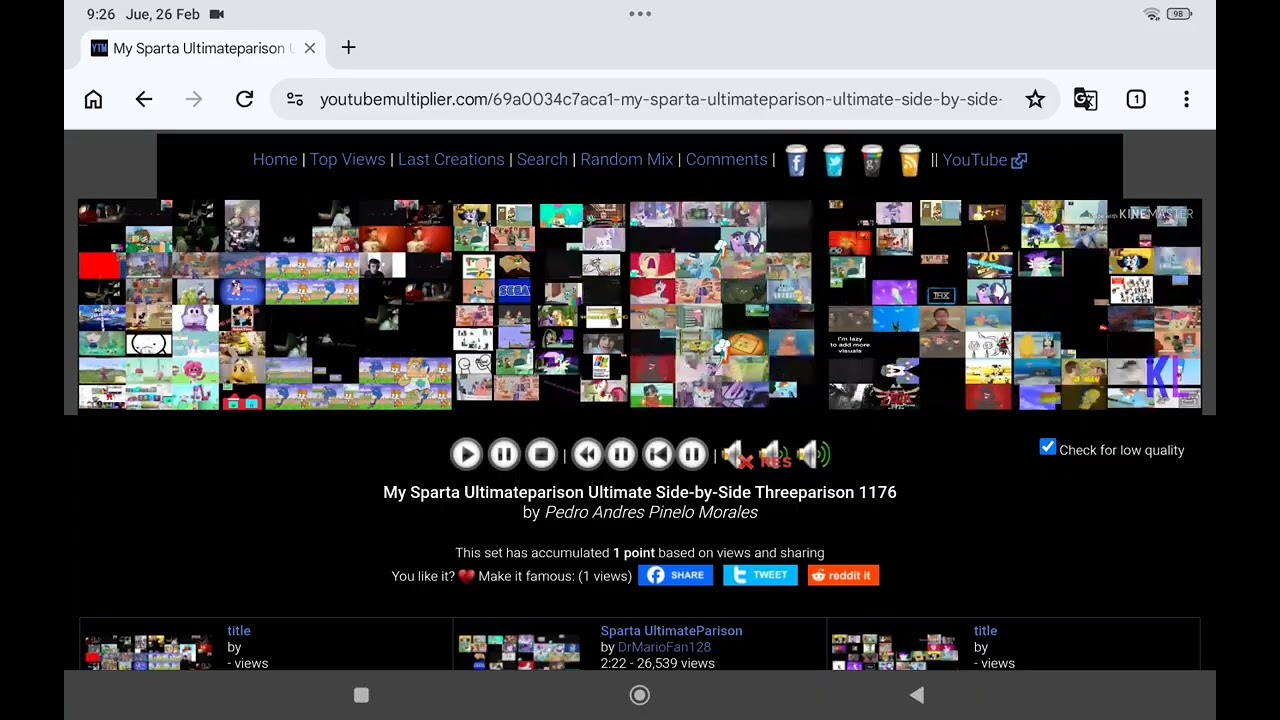Click the address bar URL field

click(x=661, y=99)
